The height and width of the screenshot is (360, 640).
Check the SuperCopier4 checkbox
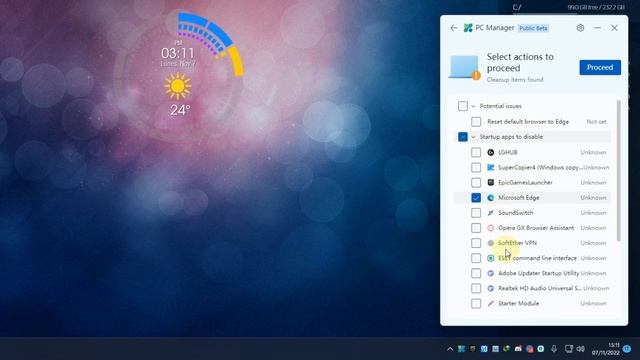pos(476,167)
